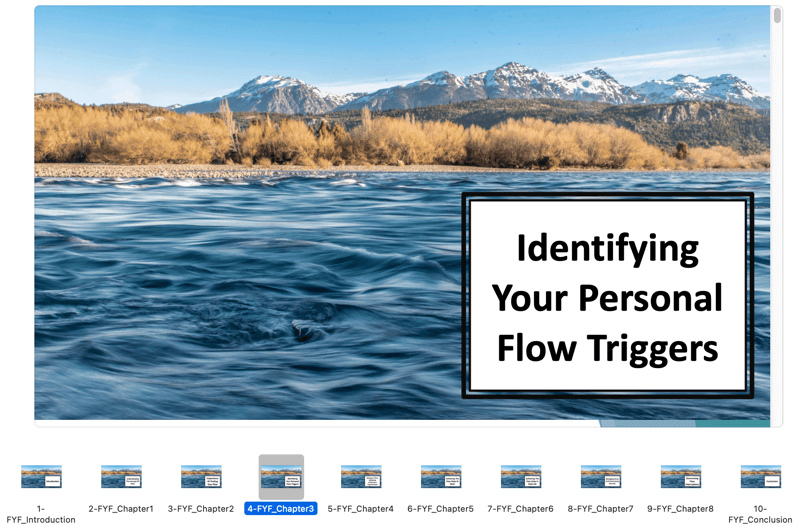Screen dimensions: 800x528
Task: Click the 7-FYF_Chapter6 file name text
Action: 521,509
